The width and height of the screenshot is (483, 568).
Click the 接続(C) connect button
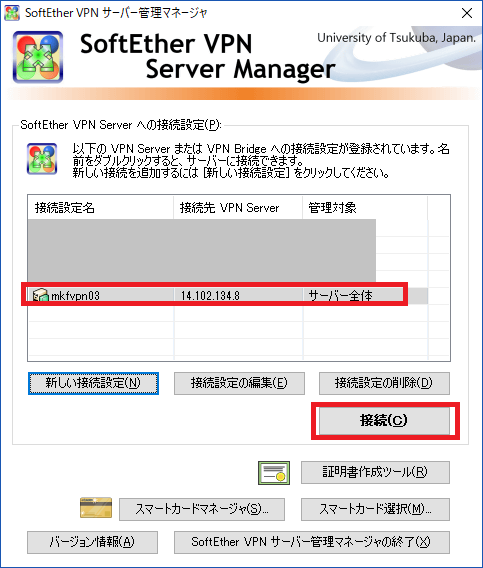384,421
